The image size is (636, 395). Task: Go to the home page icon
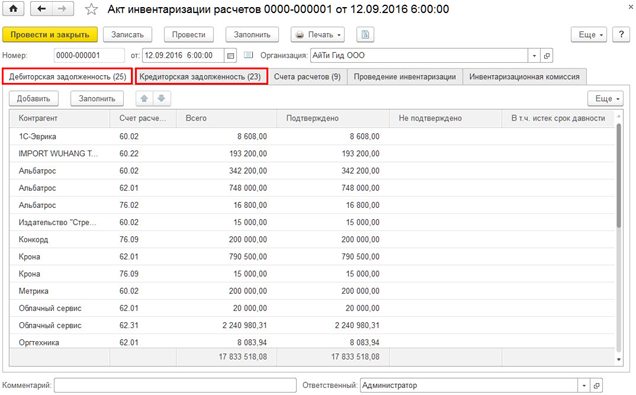pos(13,9)
